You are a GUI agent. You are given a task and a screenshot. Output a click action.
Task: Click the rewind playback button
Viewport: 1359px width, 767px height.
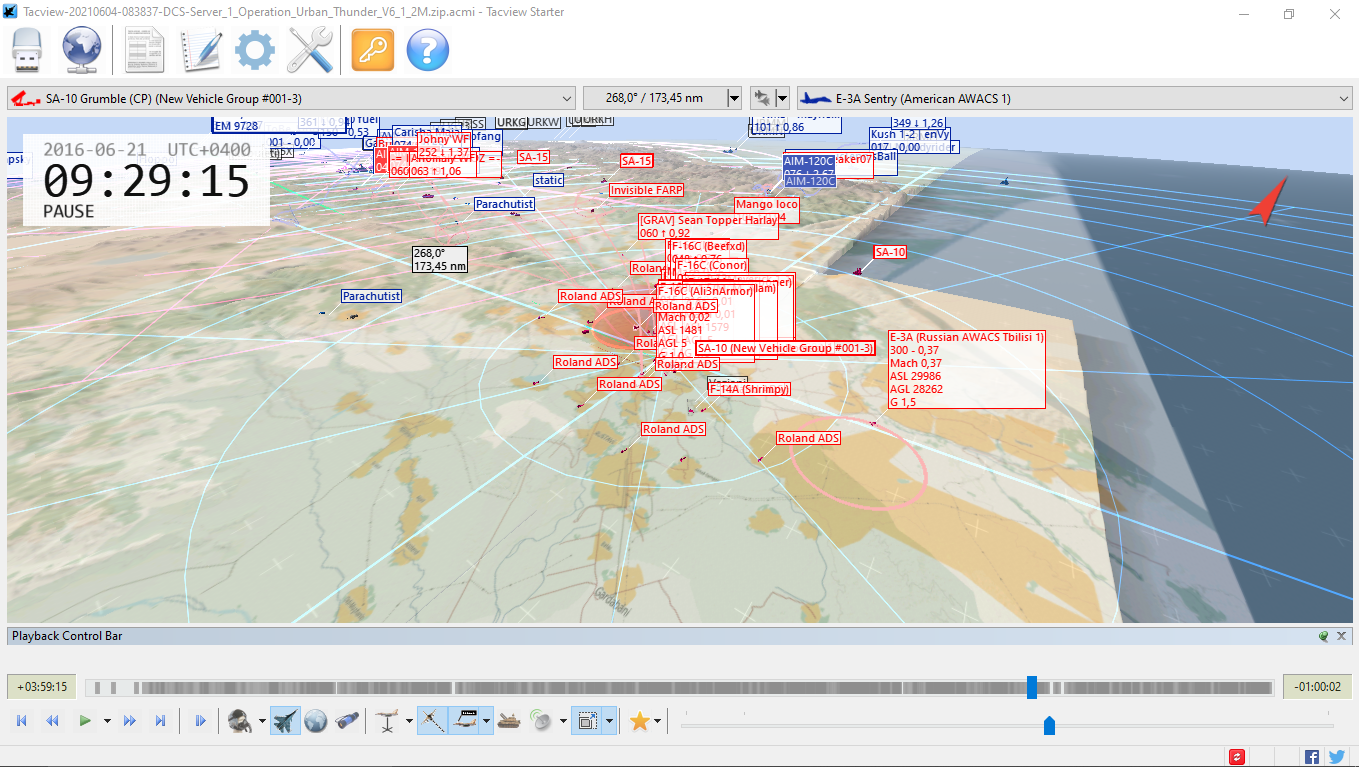pos(52,721)
